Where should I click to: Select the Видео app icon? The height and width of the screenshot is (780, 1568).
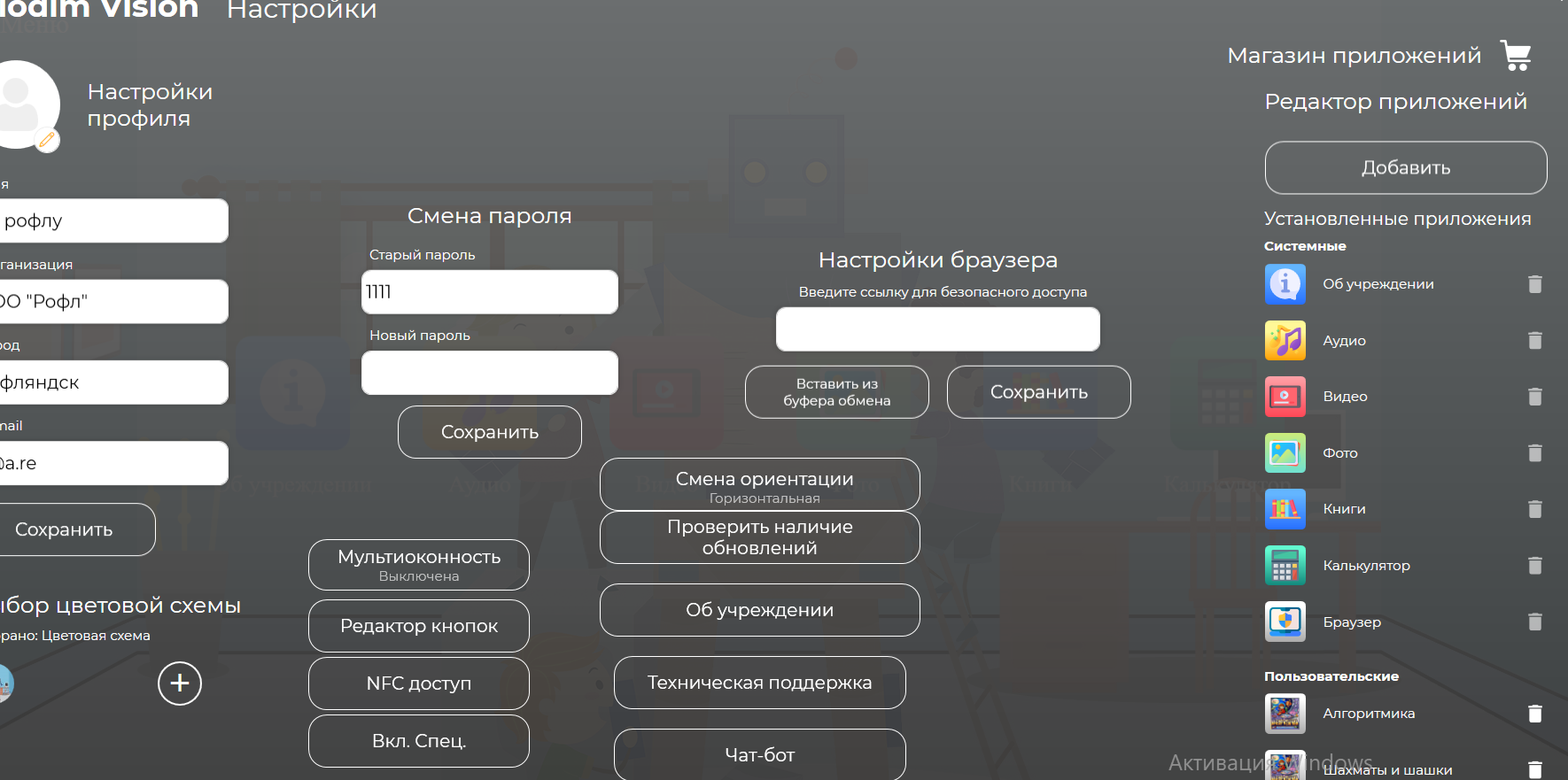click(1285, 397)
